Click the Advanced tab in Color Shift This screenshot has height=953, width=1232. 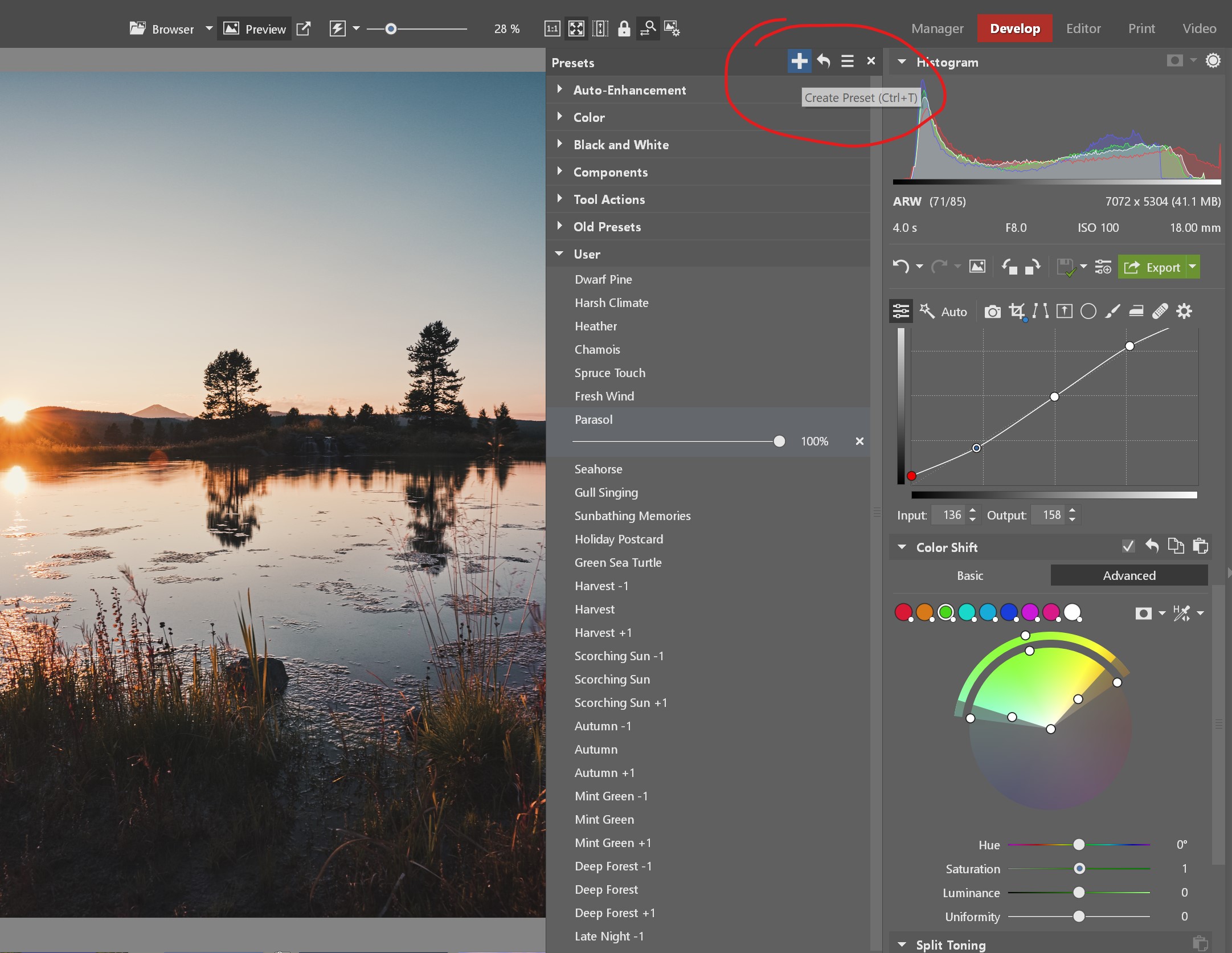tap(1129, 575)
